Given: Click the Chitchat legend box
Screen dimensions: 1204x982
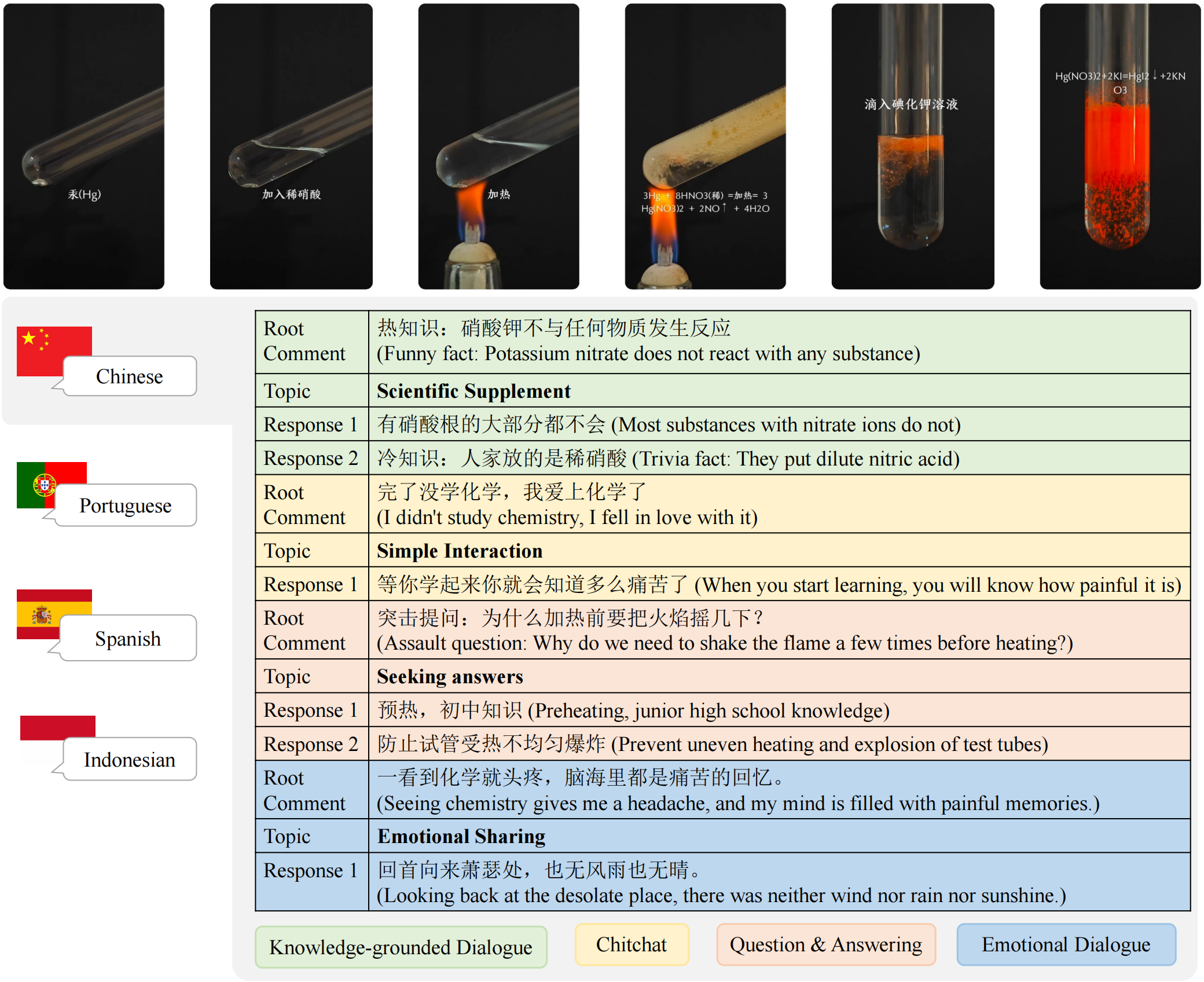Looking at the screenshot, I should point(632,944).
